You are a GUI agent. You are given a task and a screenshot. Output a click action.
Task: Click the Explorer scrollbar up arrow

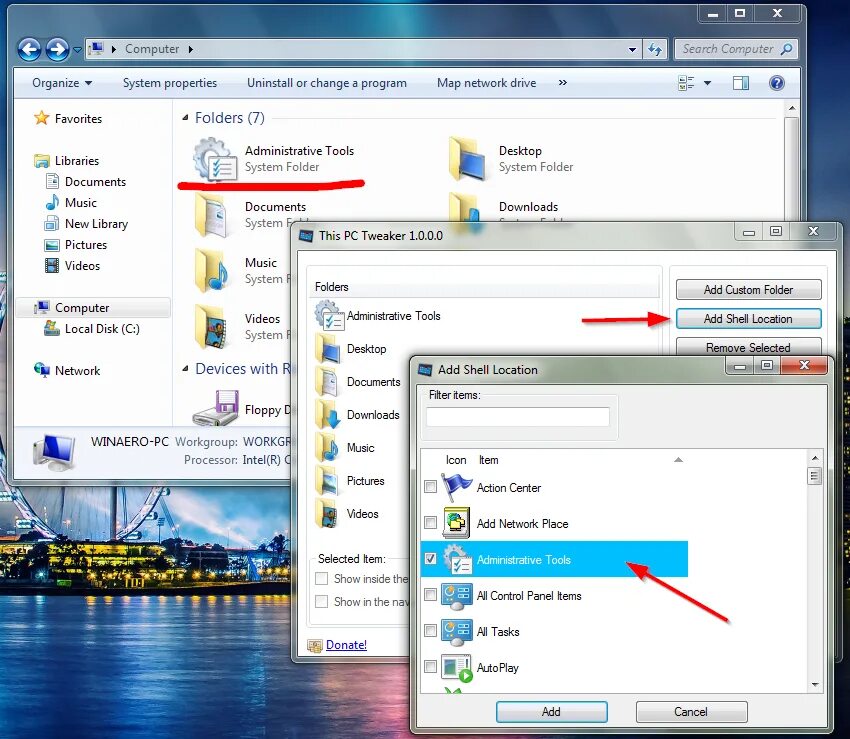[x=792, y=108]
